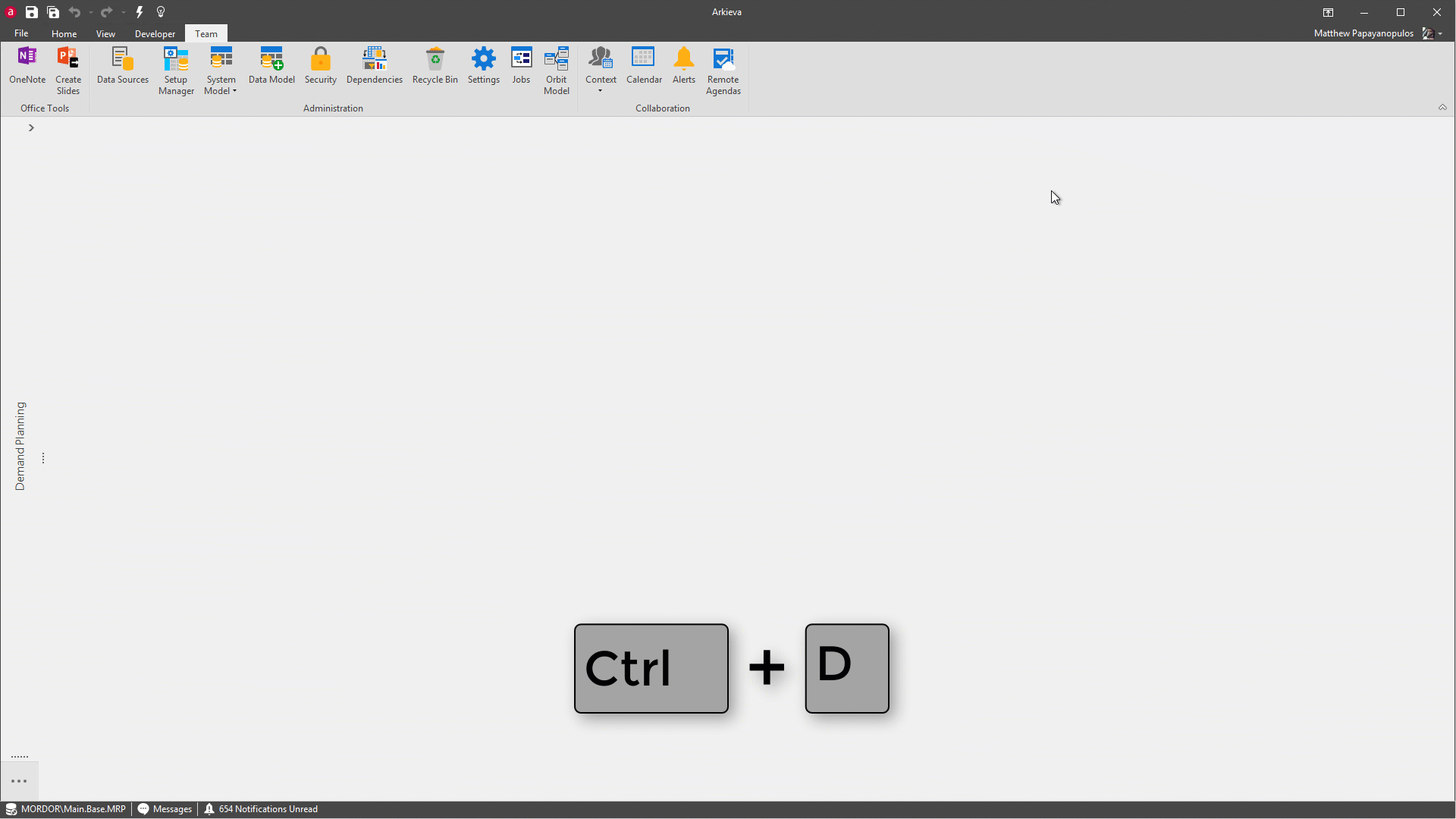
Task: Open the Settings gear
Action: pos(484,65)
